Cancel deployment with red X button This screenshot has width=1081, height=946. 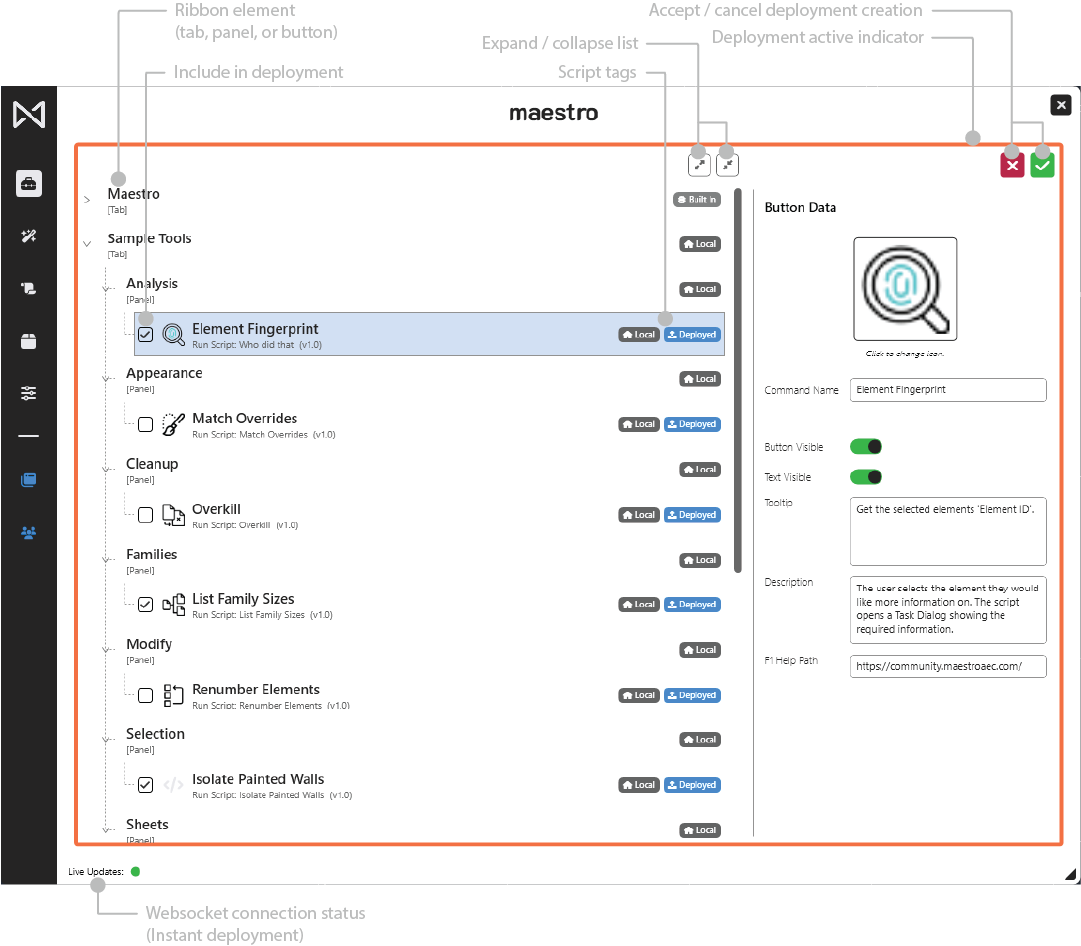1012,166
